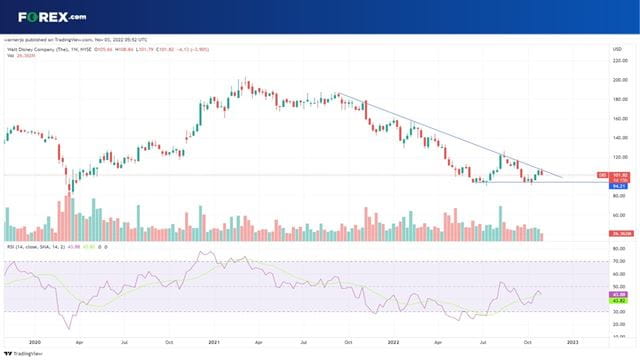Click the FOREX.com logo in the banner
640x360 pixels.
pos(52,17)
